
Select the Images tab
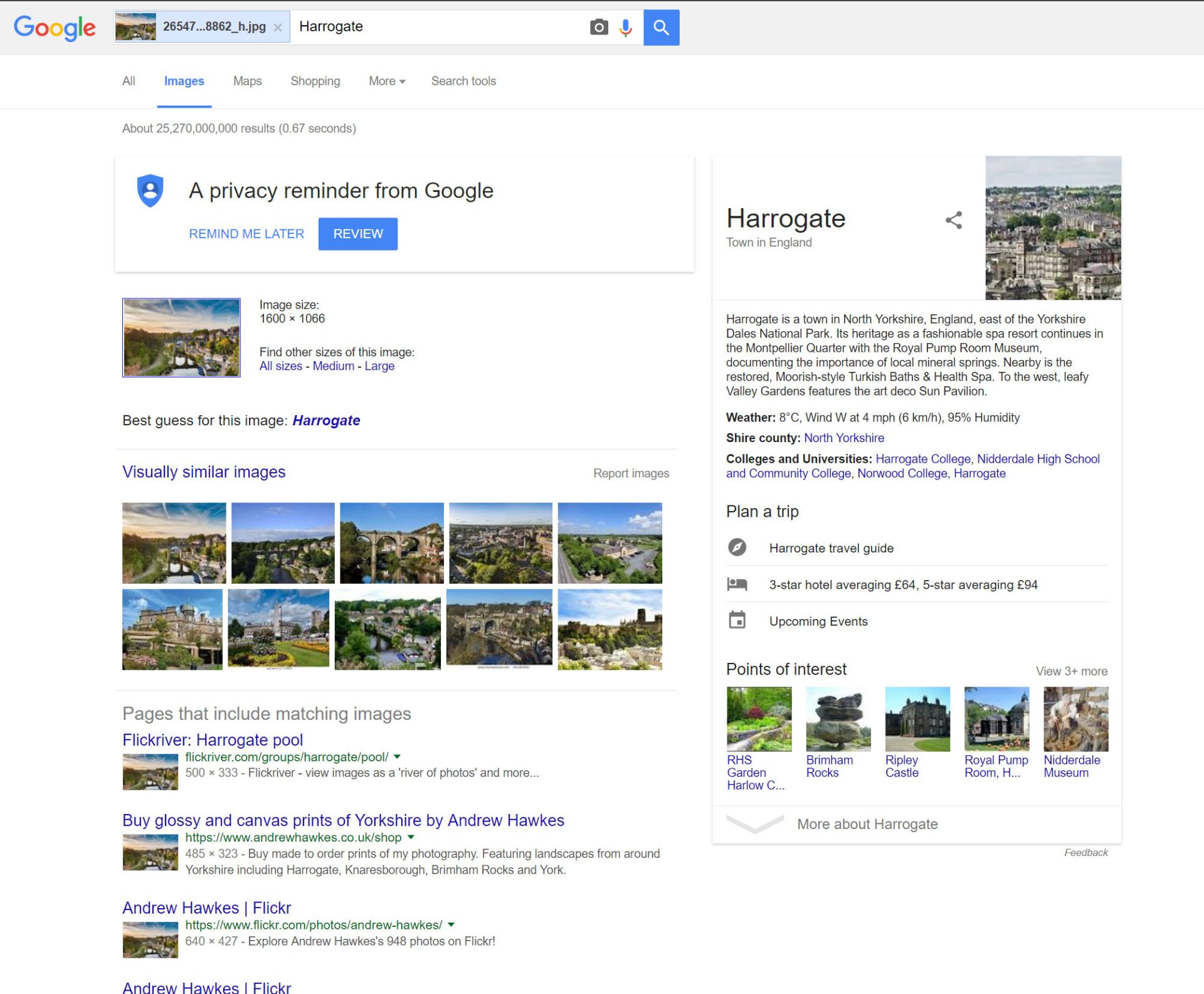click(x=184, y=81)
